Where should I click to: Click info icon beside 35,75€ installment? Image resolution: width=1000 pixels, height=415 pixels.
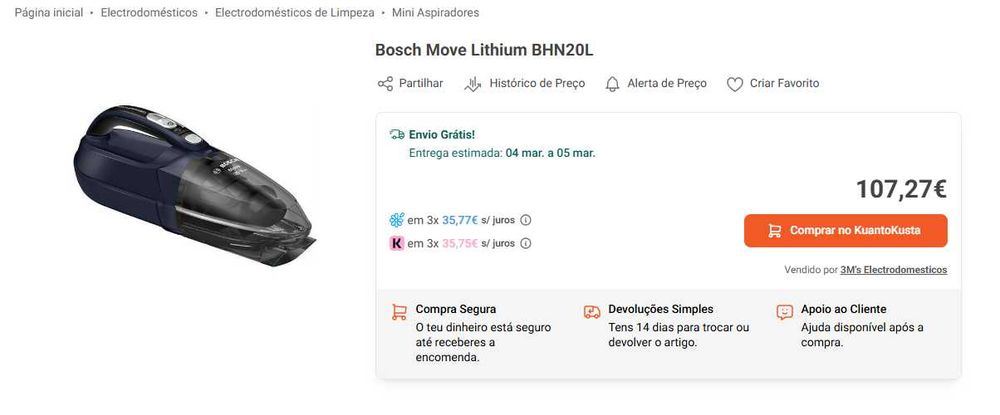pos(526,243)
